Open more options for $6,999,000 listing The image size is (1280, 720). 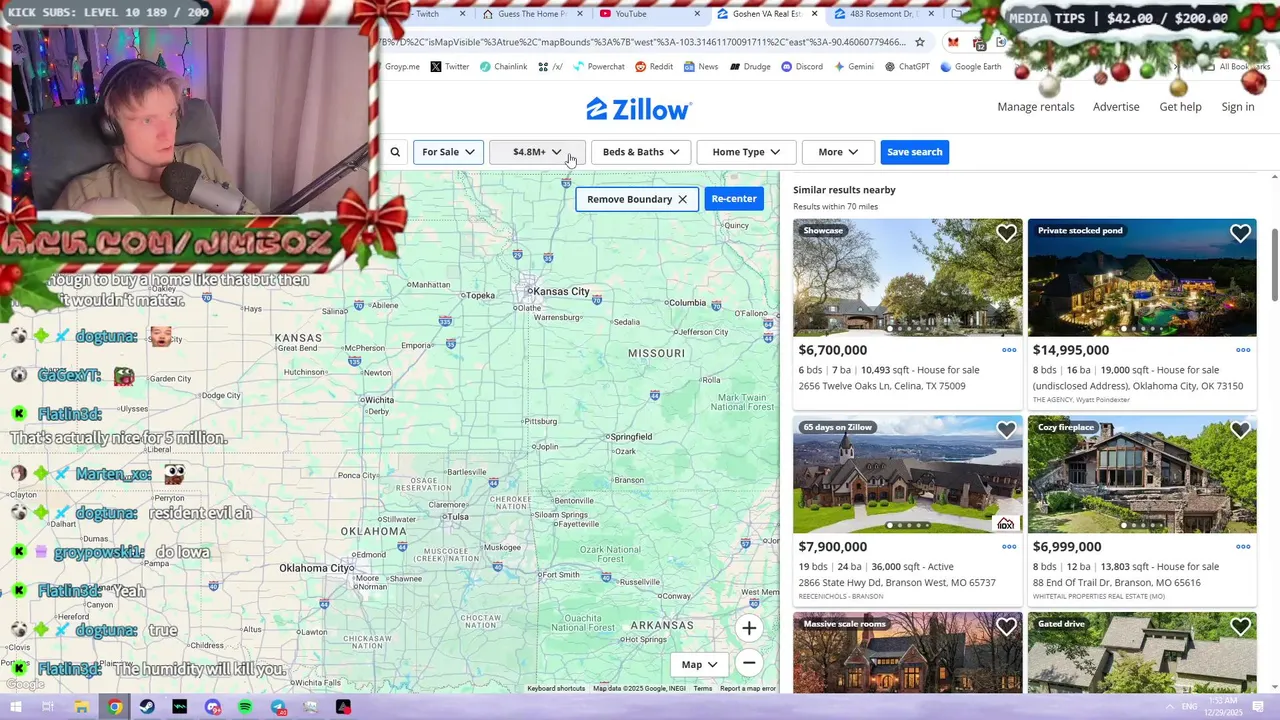point(1243,547)
